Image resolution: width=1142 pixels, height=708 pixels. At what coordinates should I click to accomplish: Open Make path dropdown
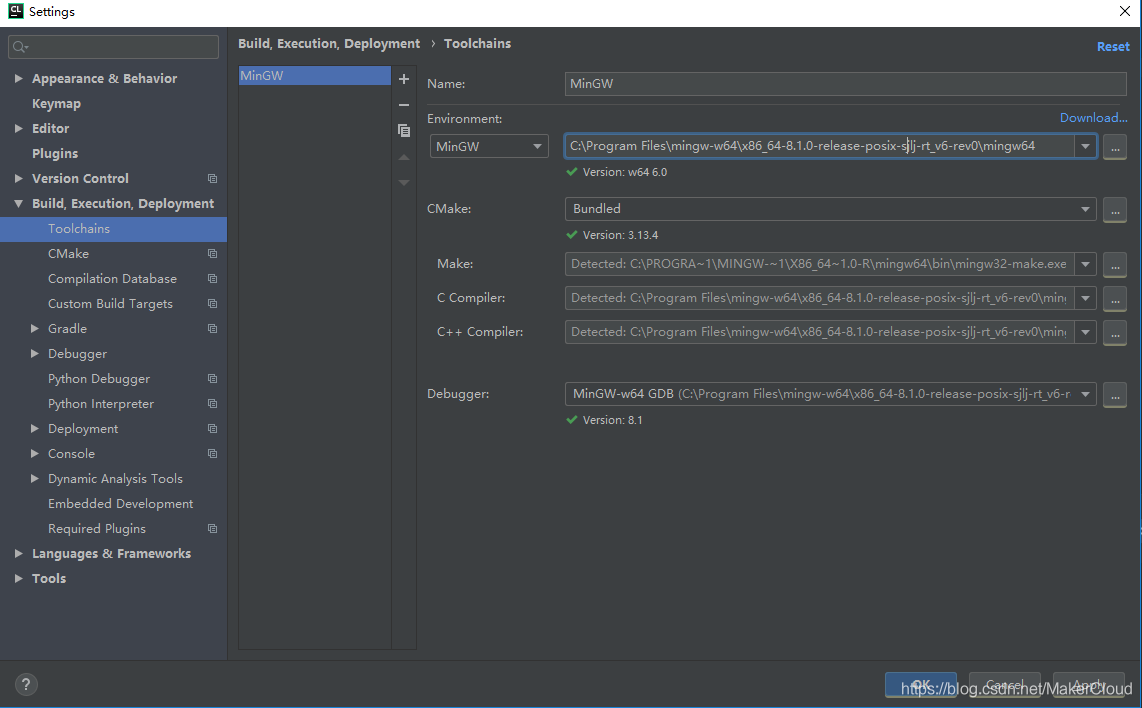point(1085,264)
